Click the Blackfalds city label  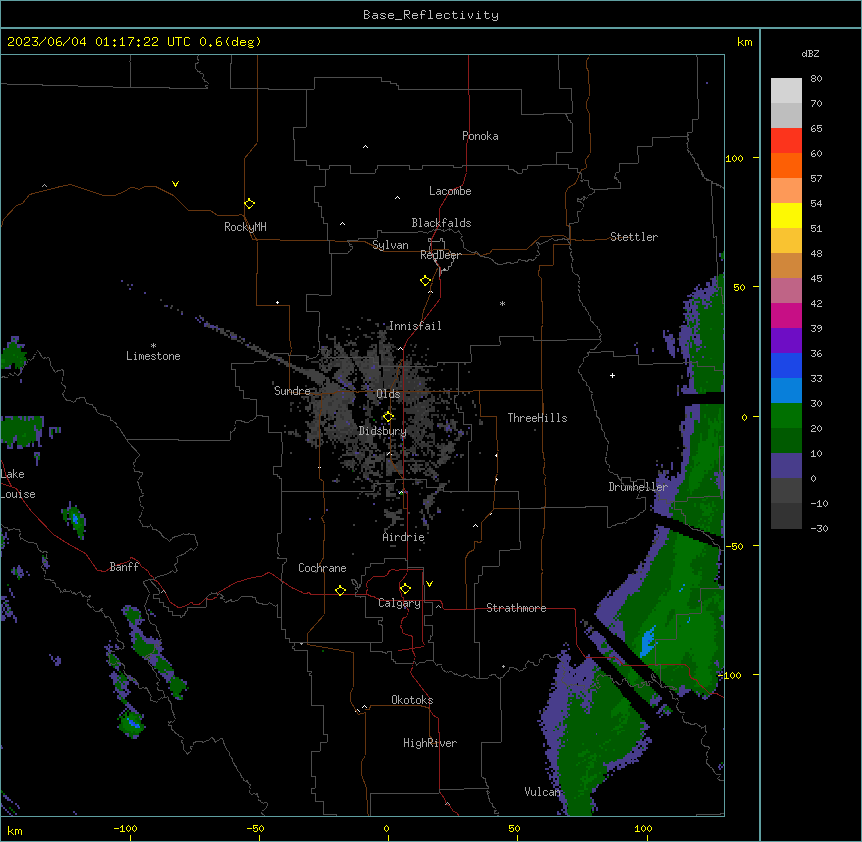(441, 223)
